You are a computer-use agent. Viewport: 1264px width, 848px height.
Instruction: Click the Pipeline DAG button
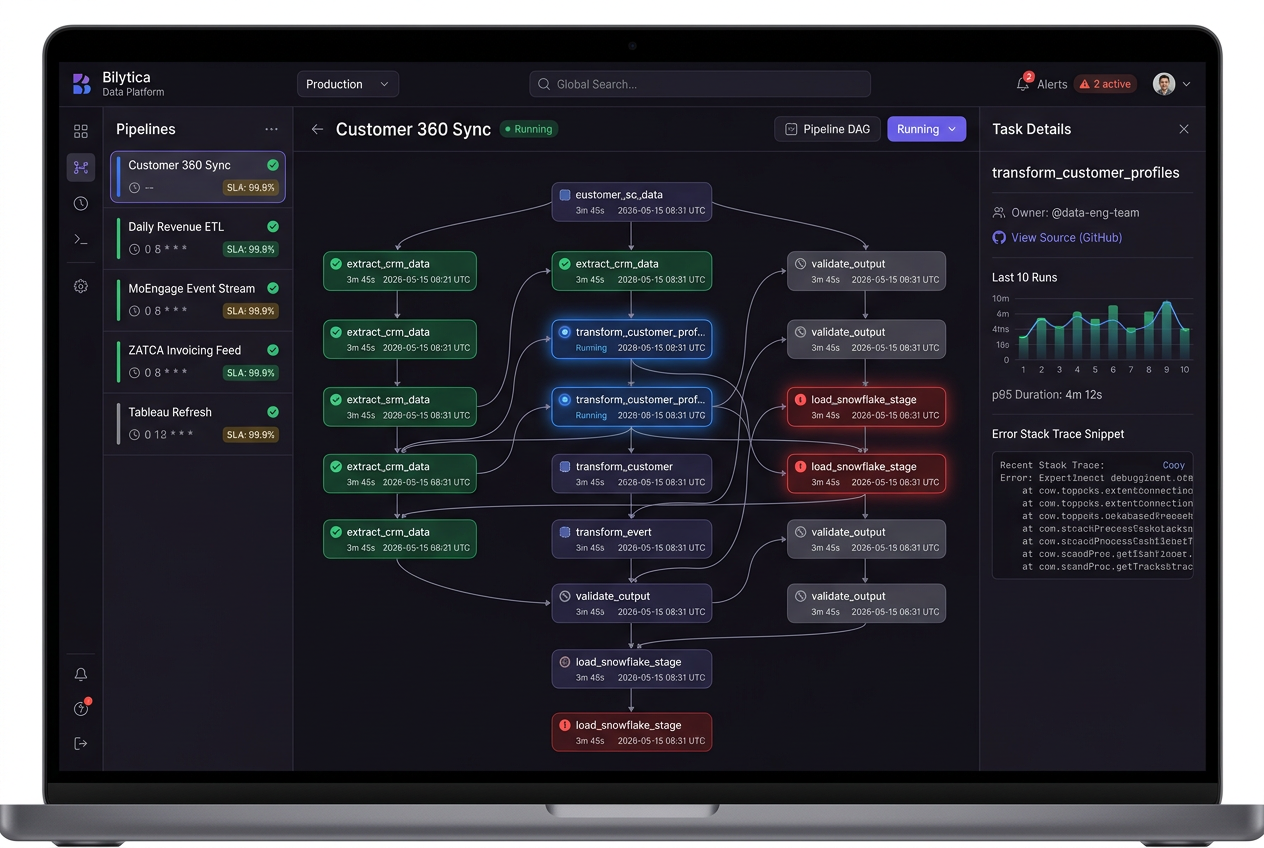click(x=827, y=129)
